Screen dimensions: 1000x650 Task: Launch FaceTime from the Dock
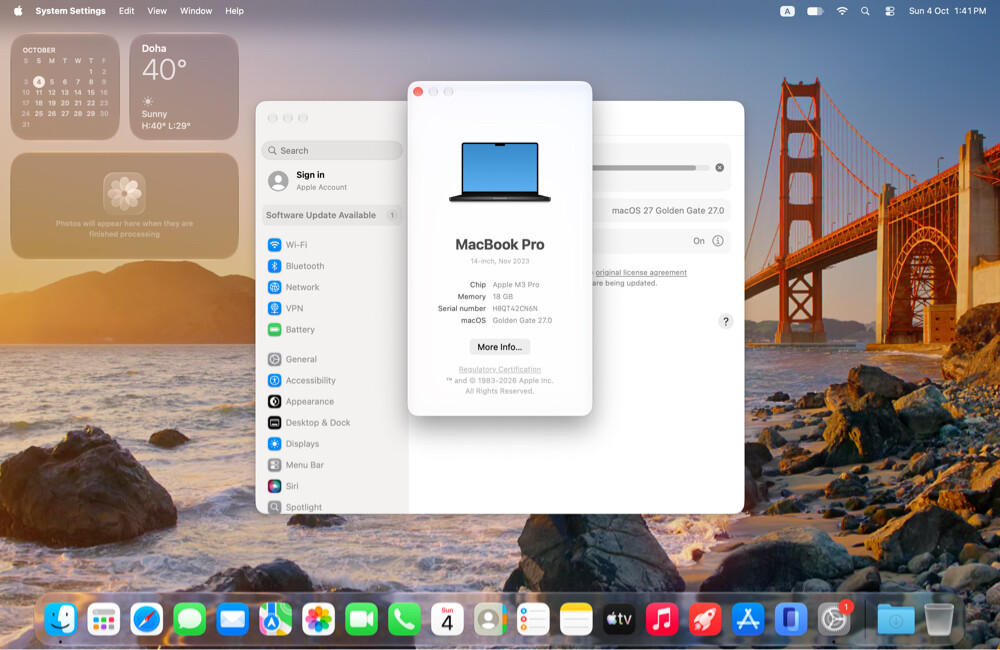point(362,619)
